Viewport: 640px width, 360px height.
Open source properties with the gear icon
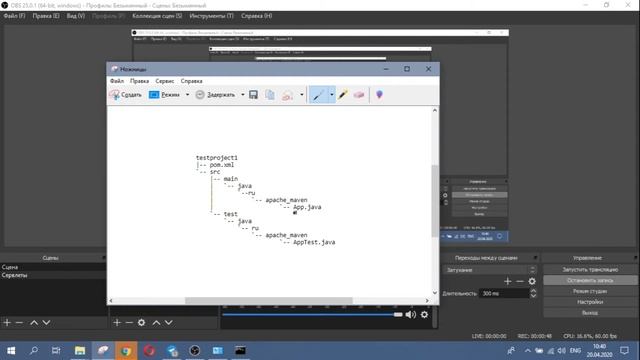point(142,322)
